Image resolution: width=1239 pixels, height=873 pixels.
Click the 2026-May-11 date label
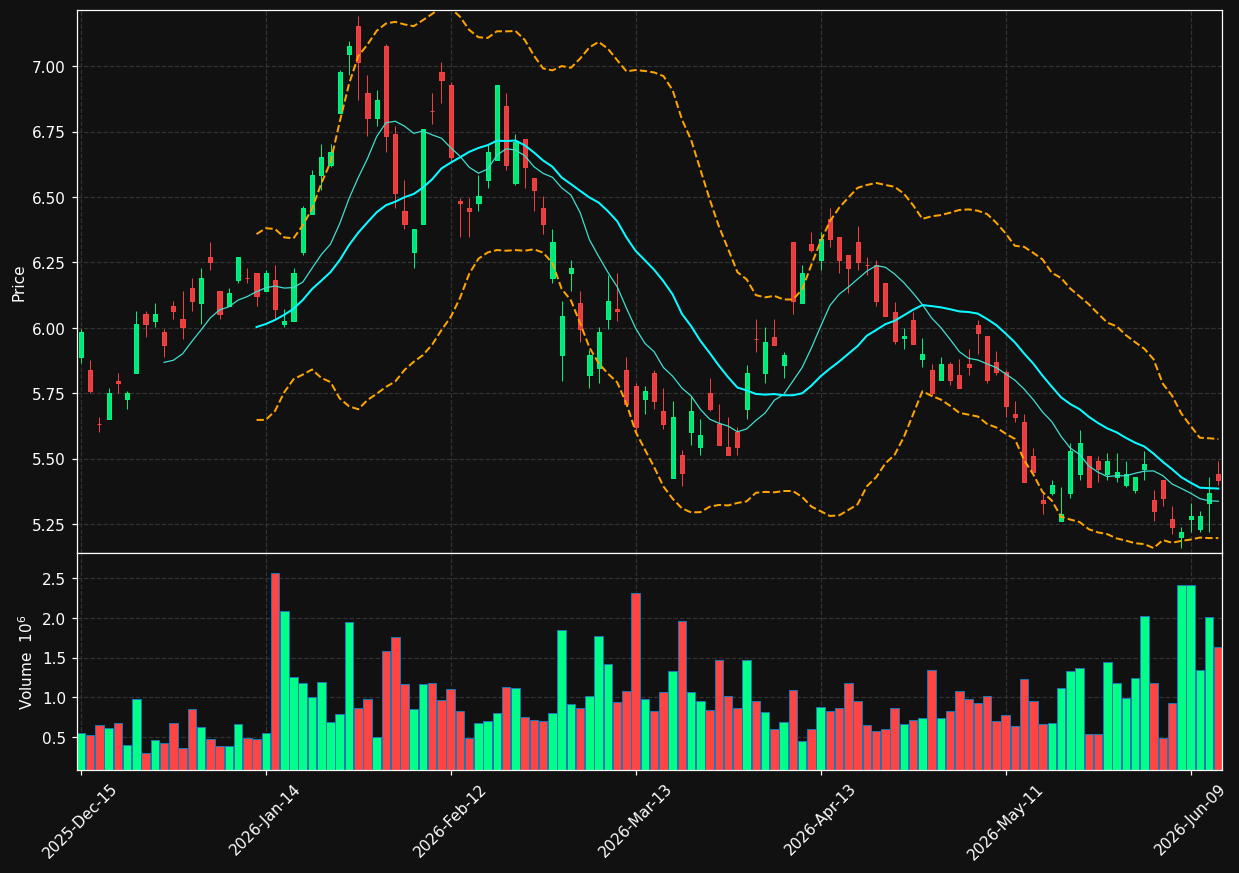tap(1004, 821)
